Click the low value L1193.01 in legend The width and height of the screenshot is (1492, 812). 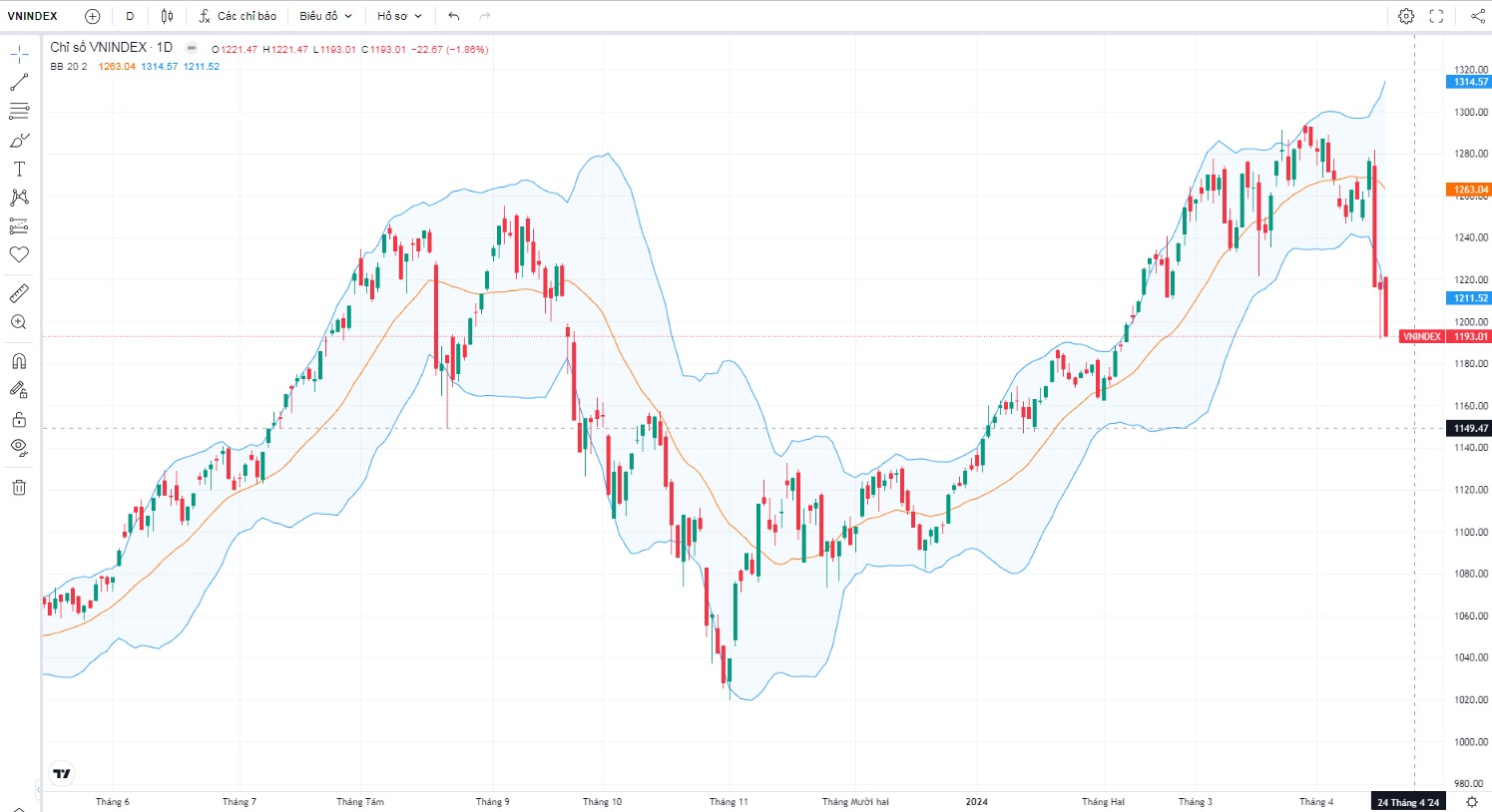334,49
